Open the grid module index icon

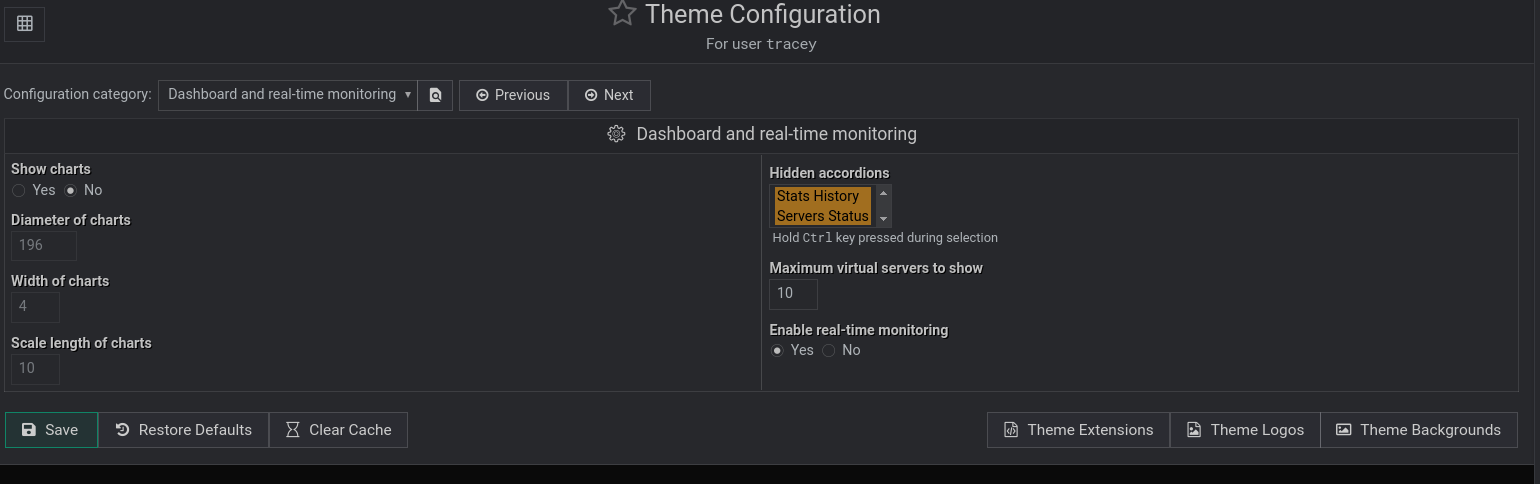point(24,23)
